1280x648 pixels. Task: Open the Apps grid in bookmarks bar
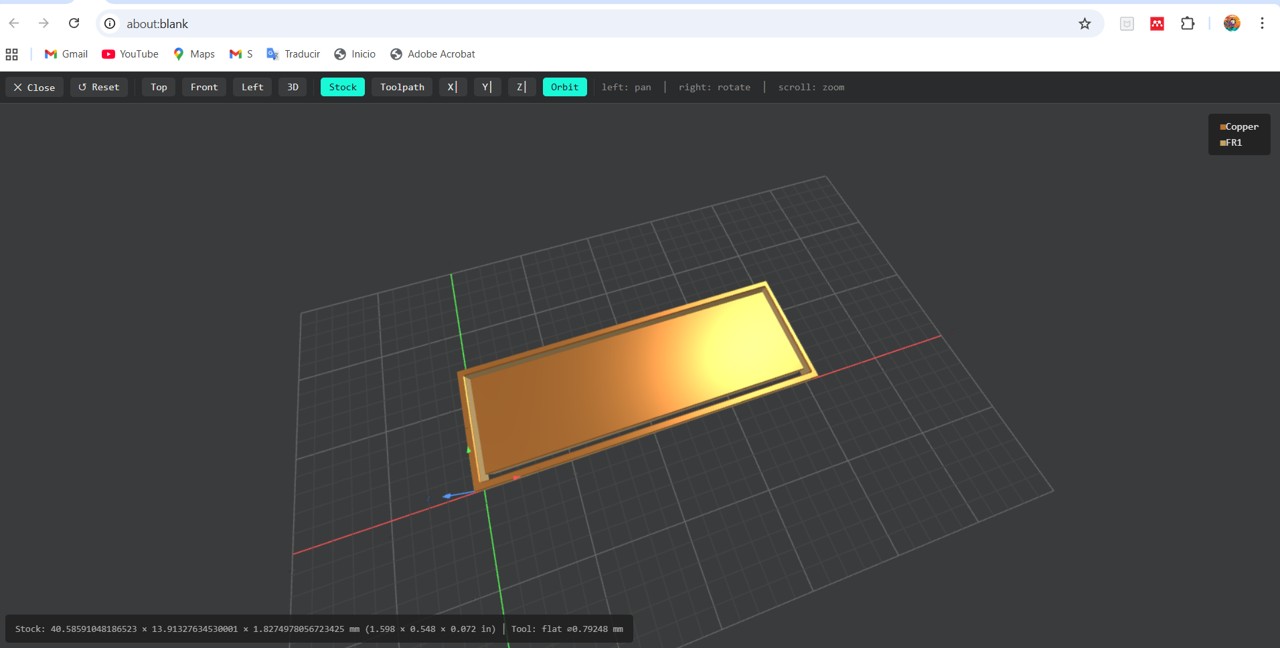click(12, 54)
